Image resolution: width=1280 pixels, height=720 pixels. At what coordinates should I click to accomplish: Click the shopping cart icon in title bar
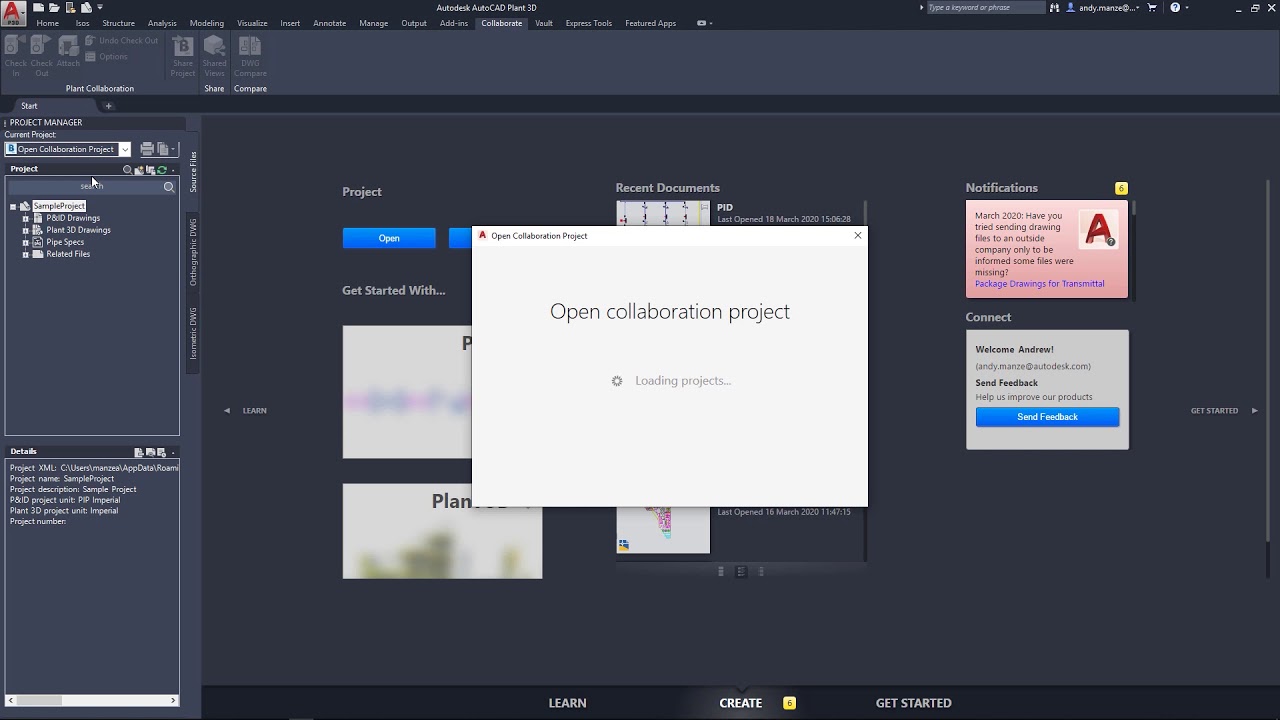tap(1152, 8)
